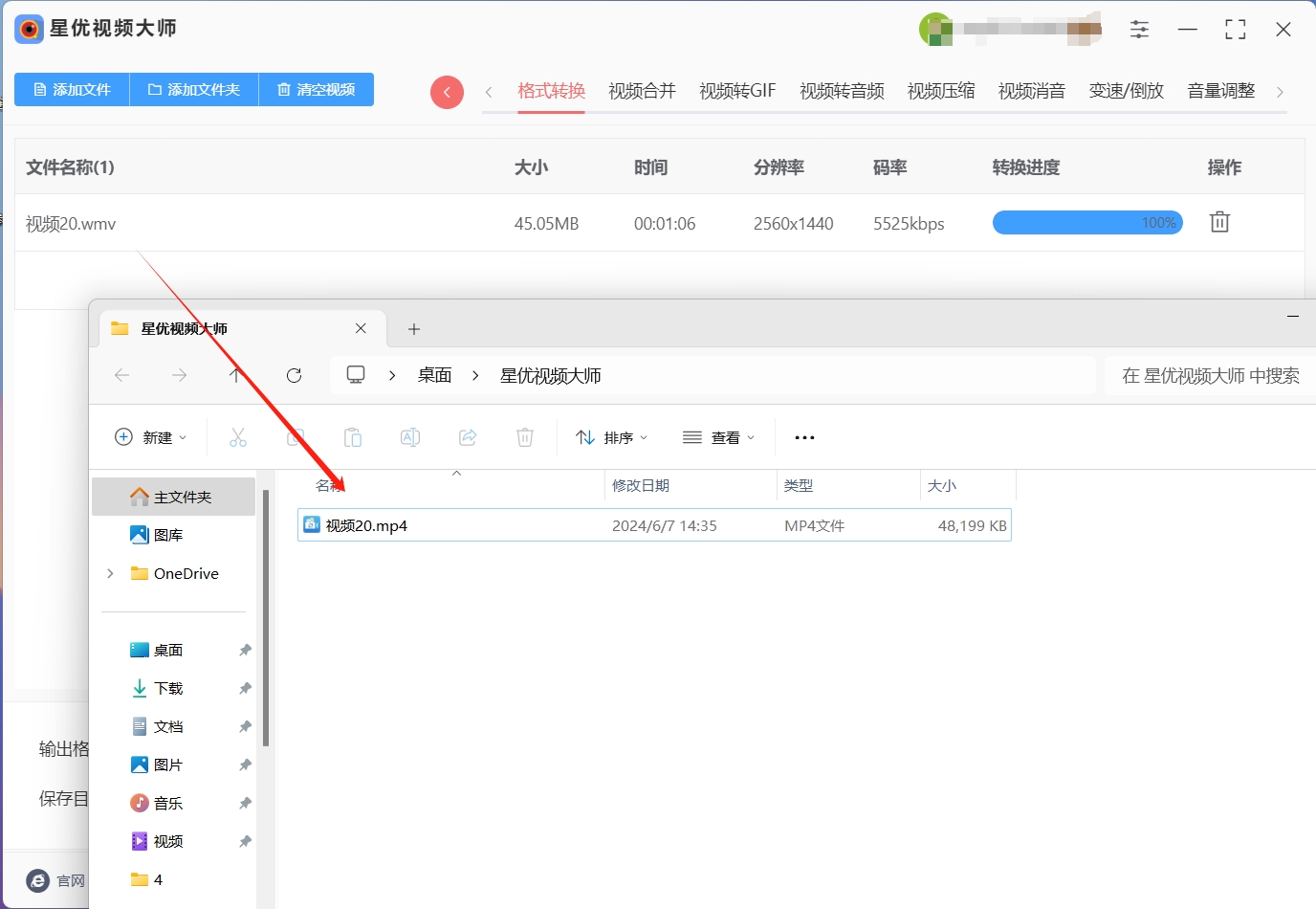Expand chevron after 桌面 in address bar
Screen dimensions: 1316x909
(x=475, y=375)
